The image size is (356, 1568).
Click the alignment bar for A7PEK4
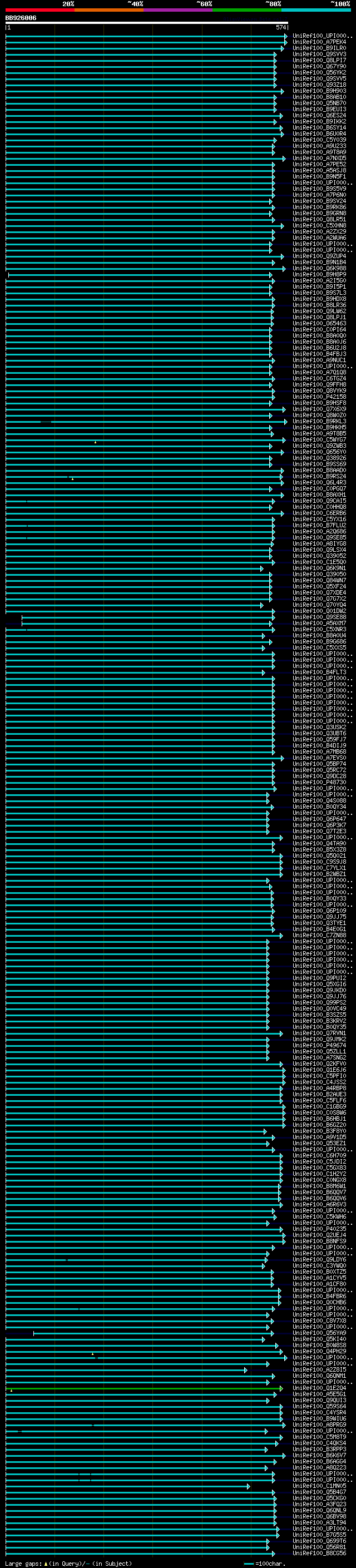coord(147,42)
